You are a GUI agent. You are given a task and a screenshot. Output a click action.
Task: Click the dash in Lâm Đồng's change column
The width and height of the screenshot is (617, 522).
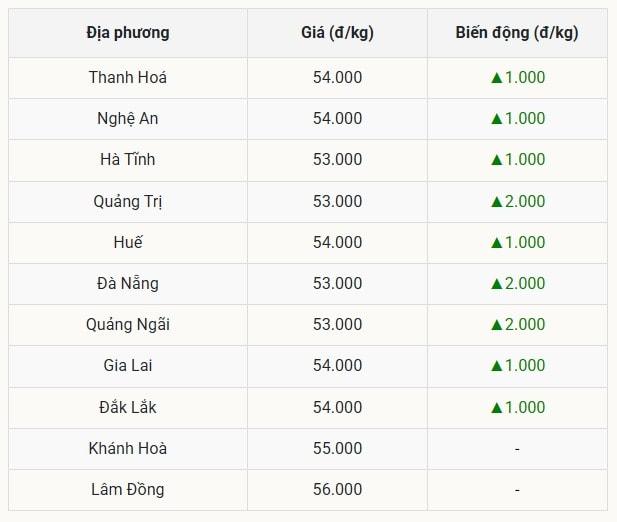[x=517, y=490]
